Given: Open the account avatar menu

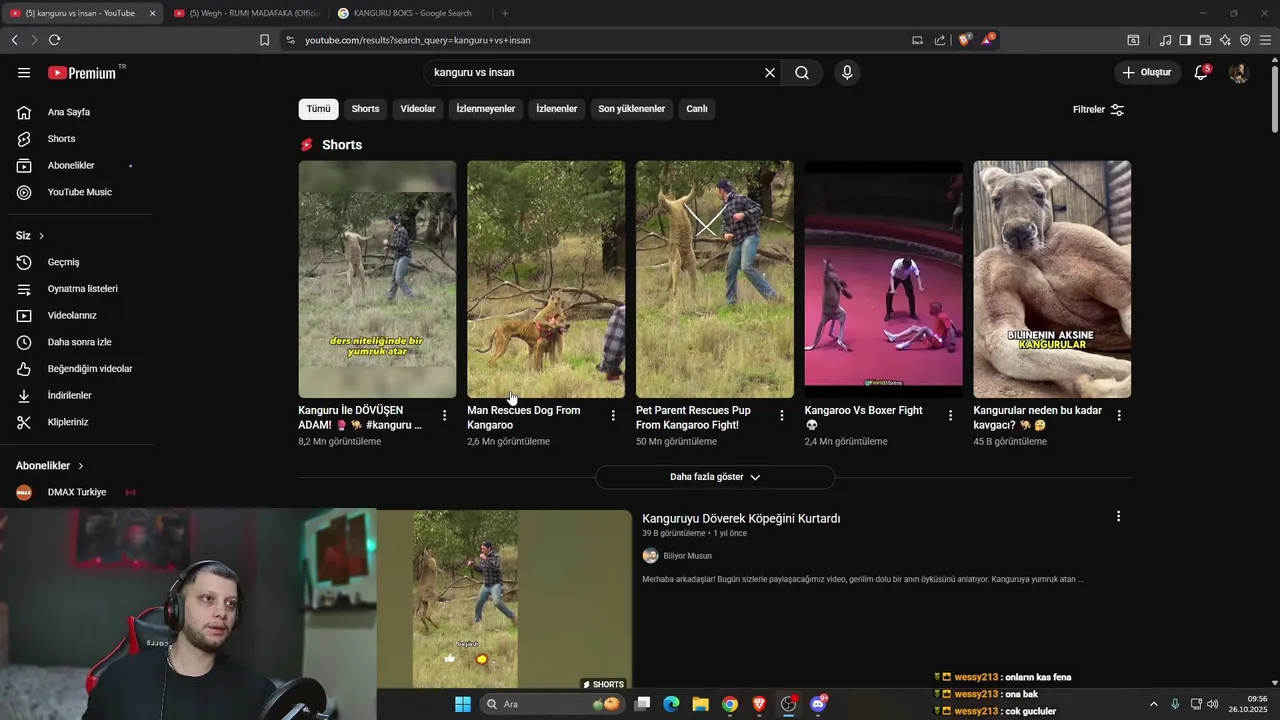Looking at the screenshot, I should coord(1238,73).
